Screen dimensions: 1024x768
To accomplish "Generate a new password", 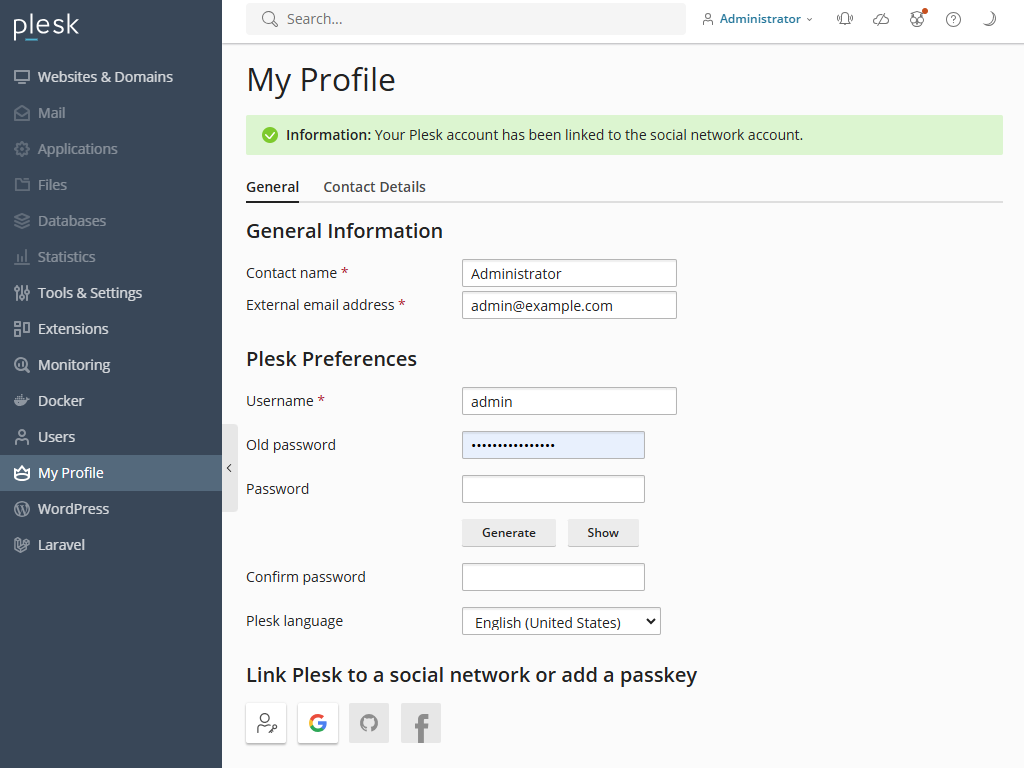I will [509, 532].
